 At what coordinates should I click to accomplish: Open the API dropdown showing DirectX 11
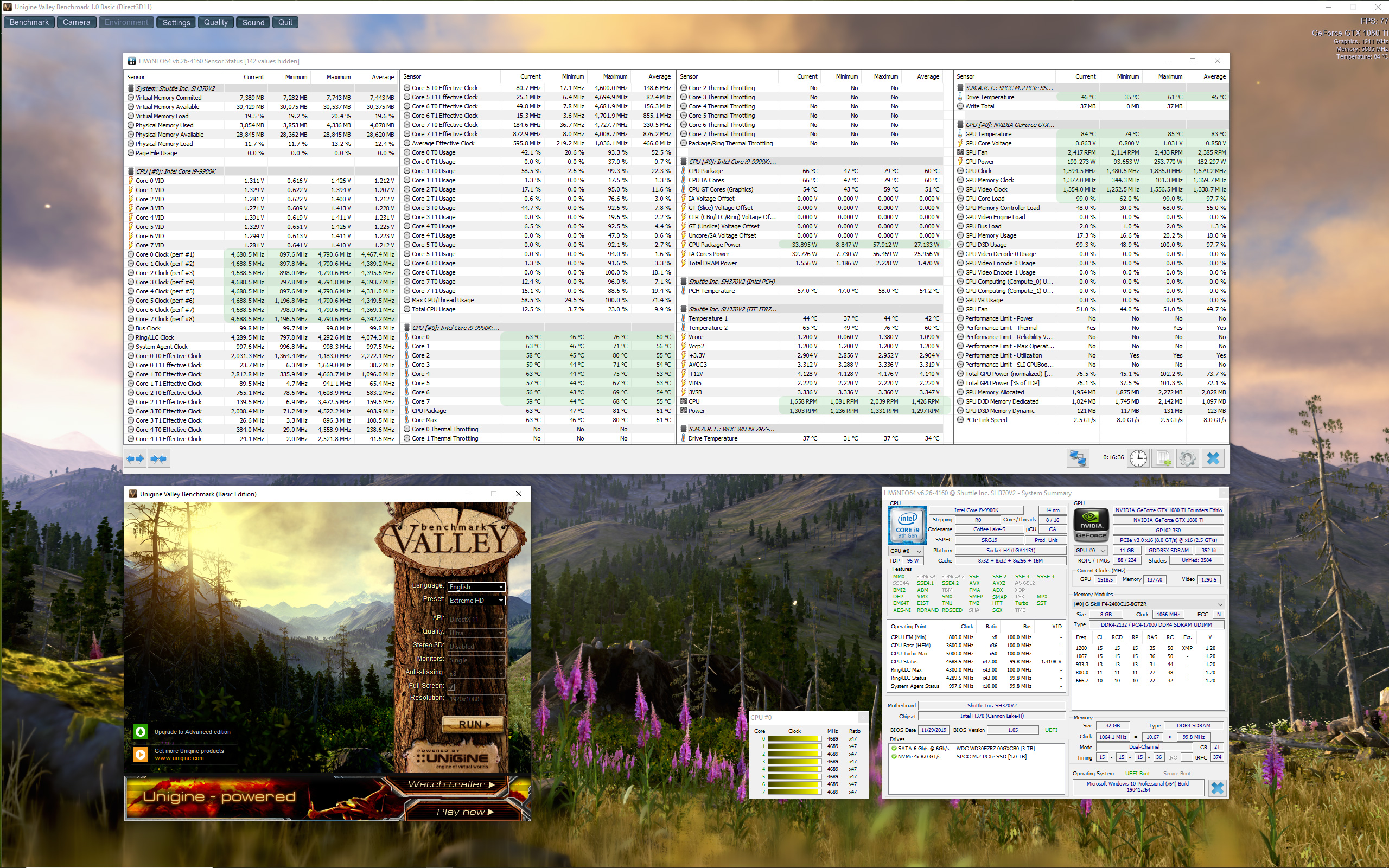point(476,620)
